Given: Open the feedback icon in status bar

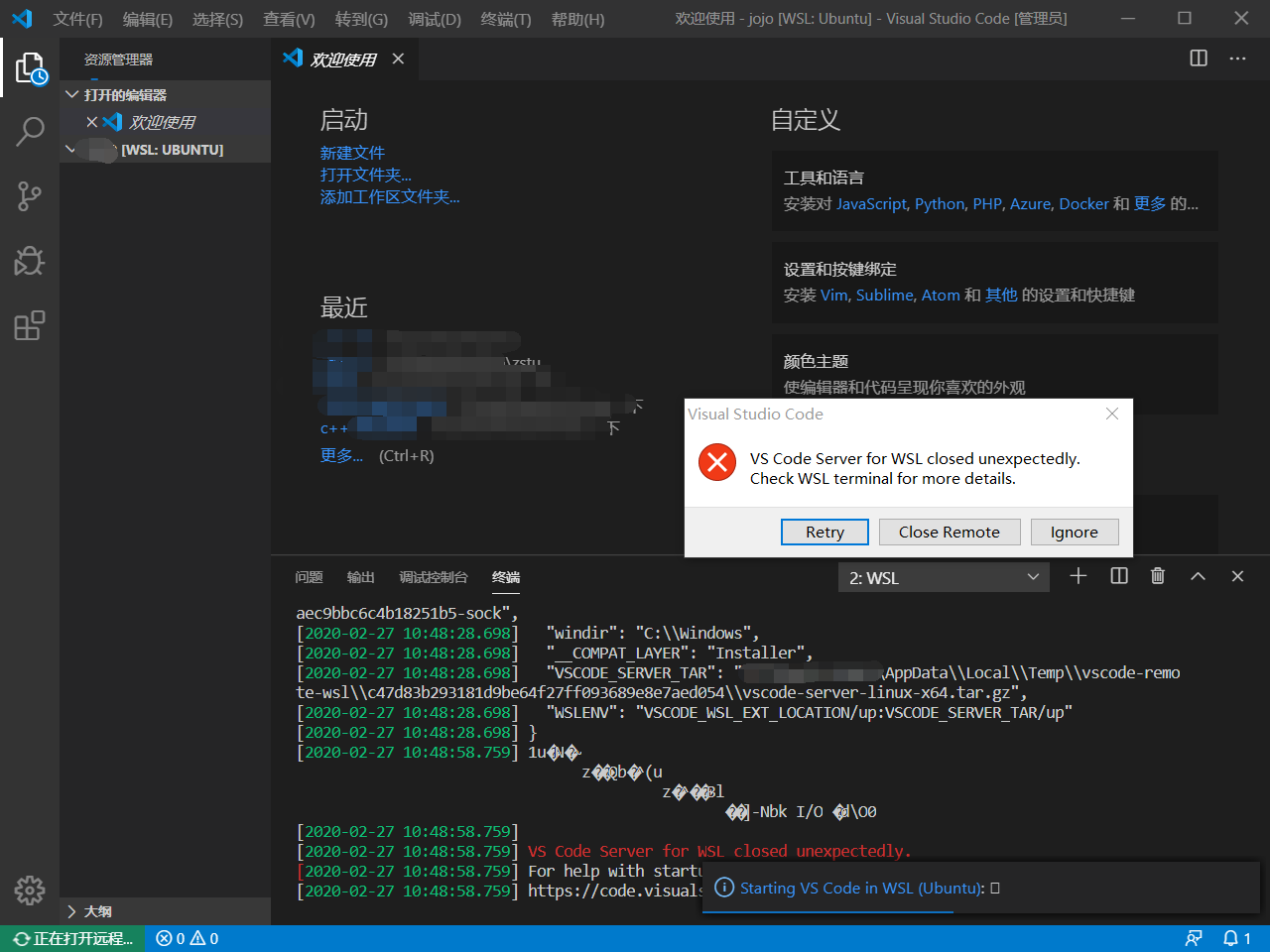Looking at the screenshot, I should coord(1194,938).
